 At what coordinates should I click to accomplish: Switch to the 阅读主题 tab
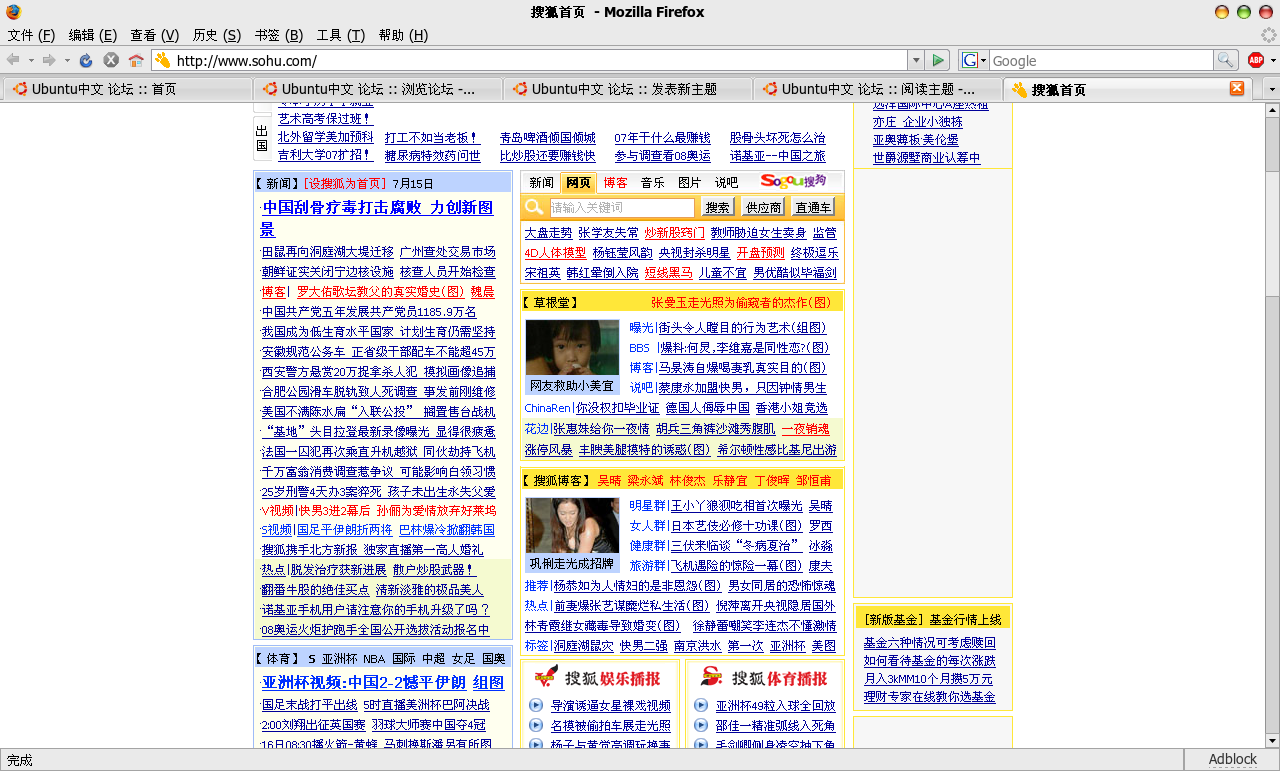tap(876, 89)
